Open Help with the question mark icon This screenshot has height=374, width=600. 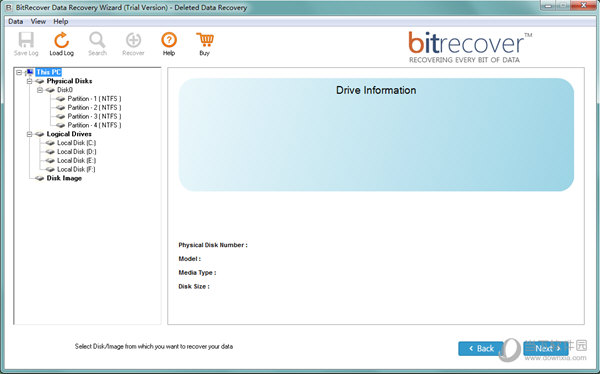tap(169, 40)
